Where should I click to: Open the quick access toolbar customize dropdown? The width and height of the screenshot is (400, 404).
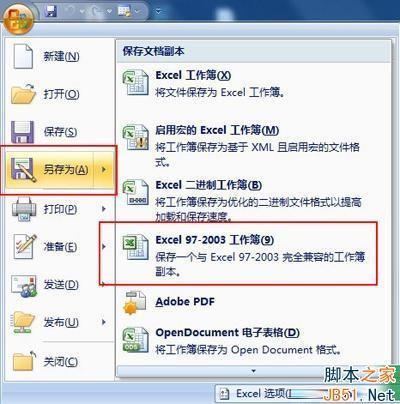159,12
